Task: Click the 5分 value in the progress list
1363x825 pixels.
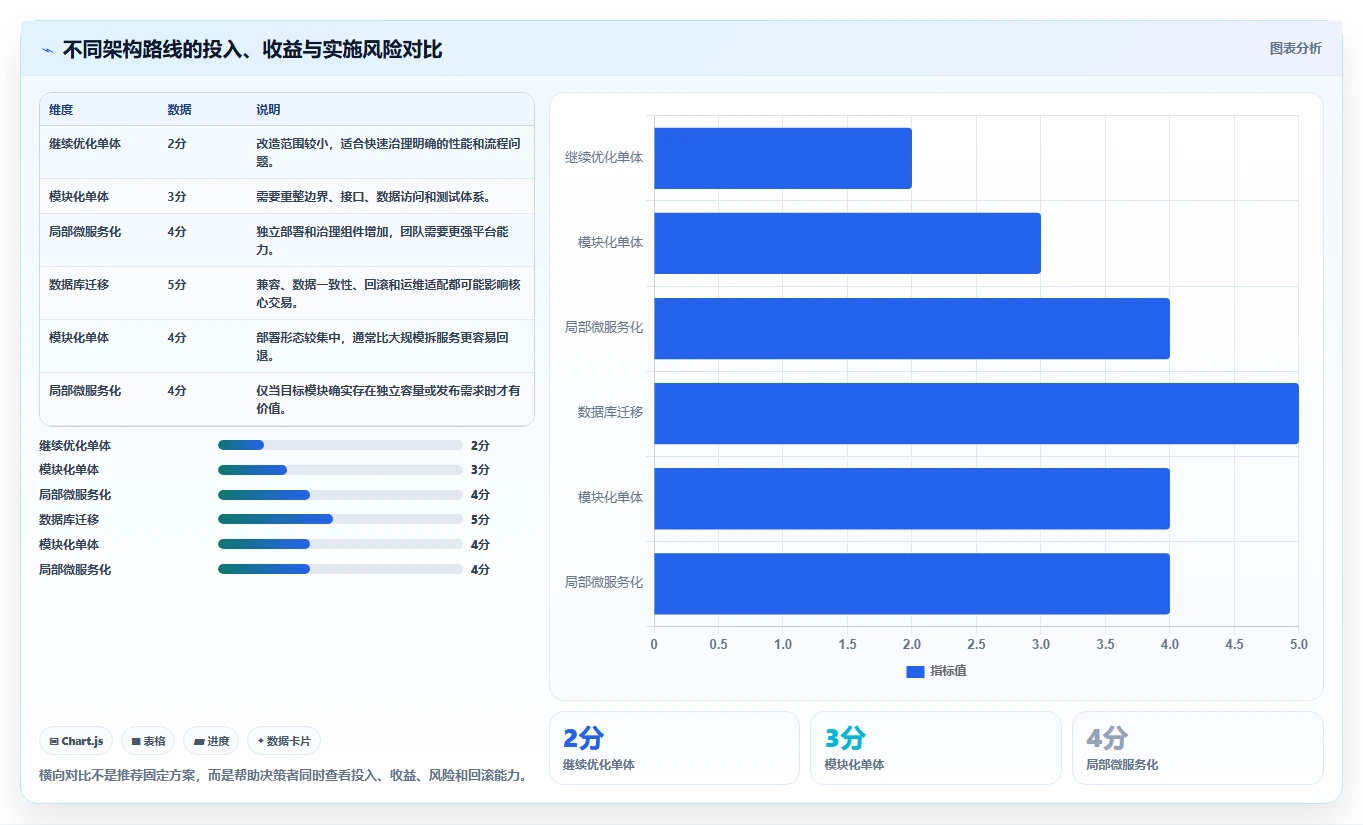Action: 480,520
